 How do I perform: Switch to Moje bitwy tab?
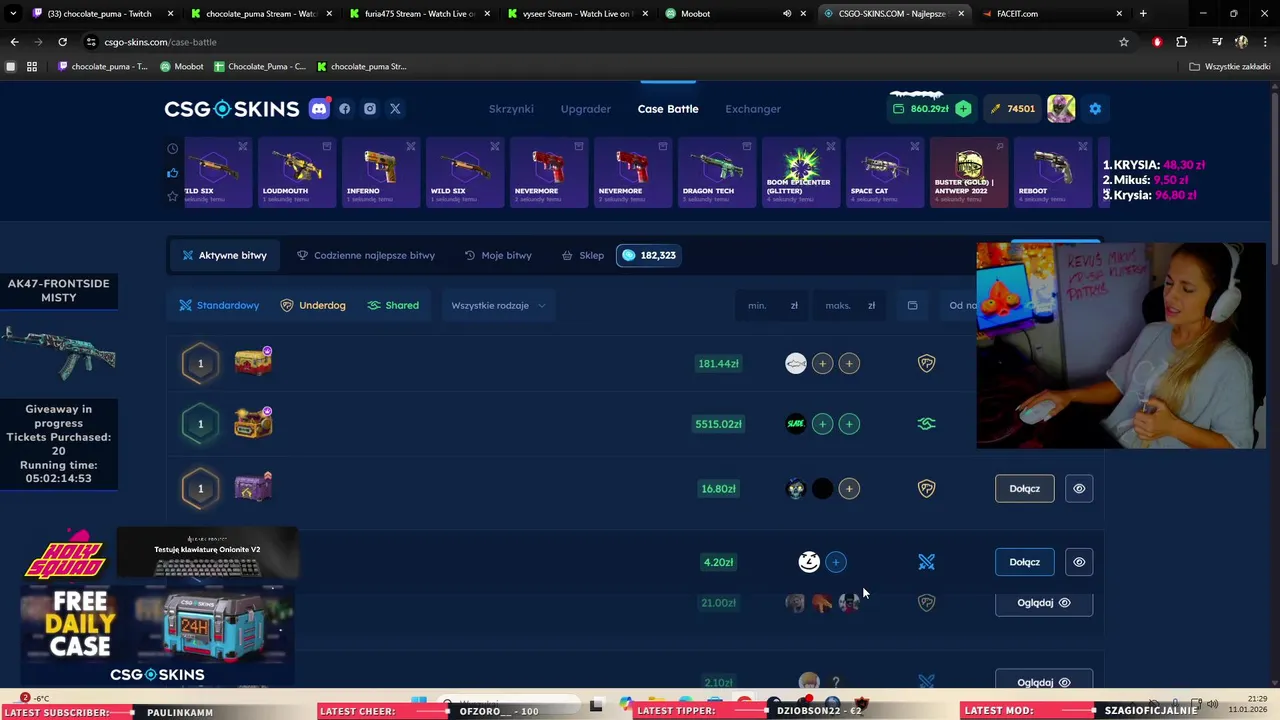(x=498, y=255)
